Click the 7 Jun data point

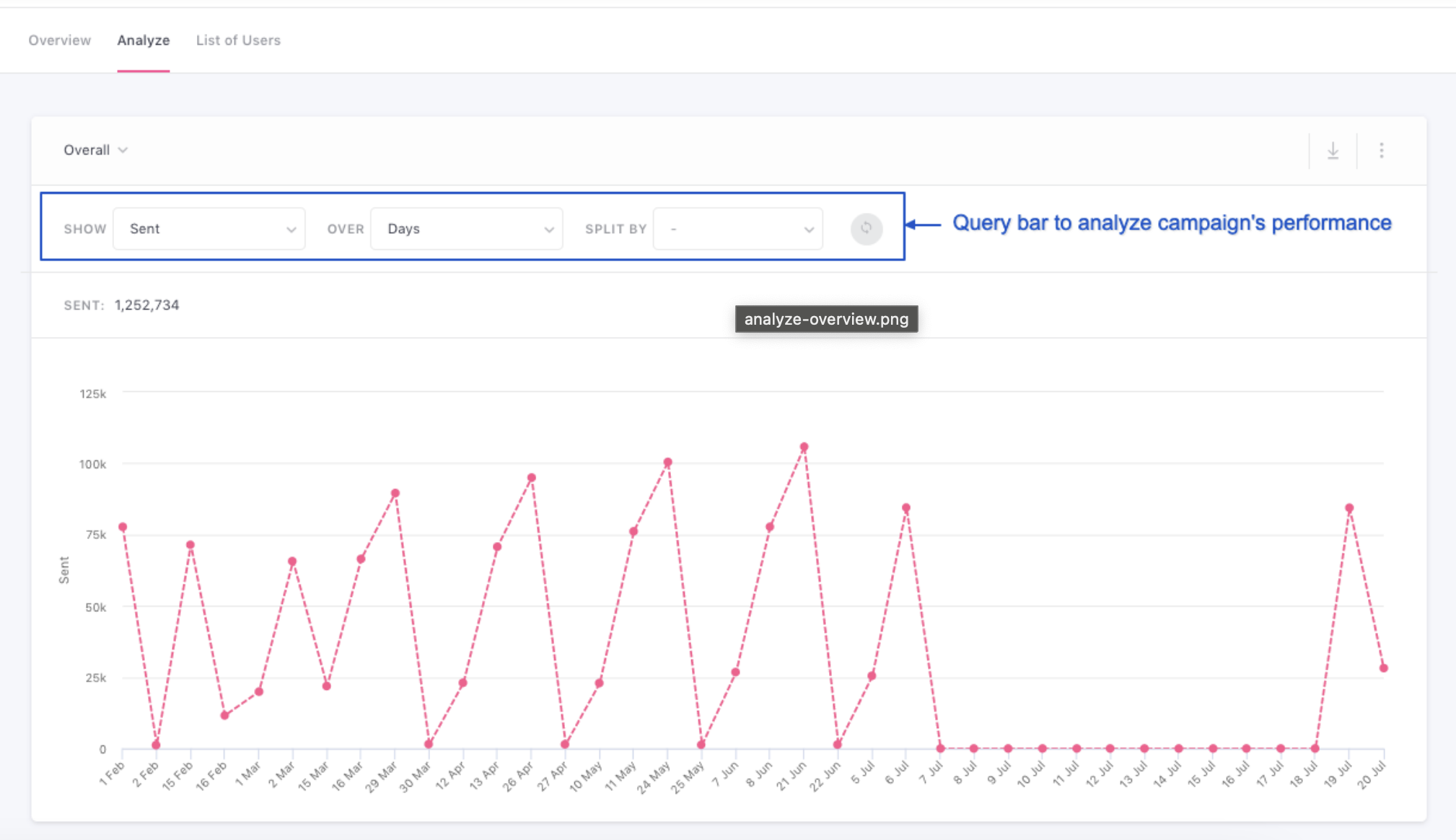tap(735, 672)
